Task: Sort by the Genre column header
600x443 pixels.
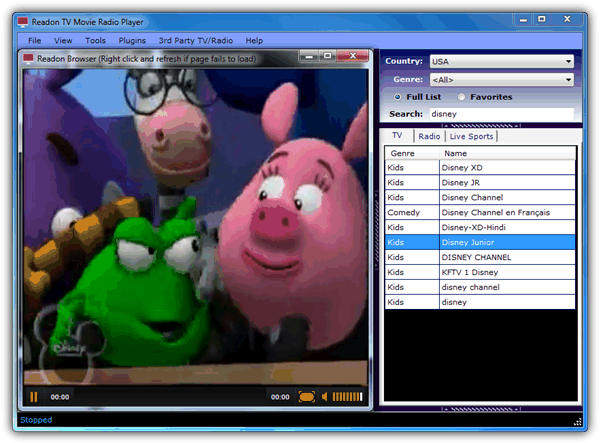Action: 412,153
